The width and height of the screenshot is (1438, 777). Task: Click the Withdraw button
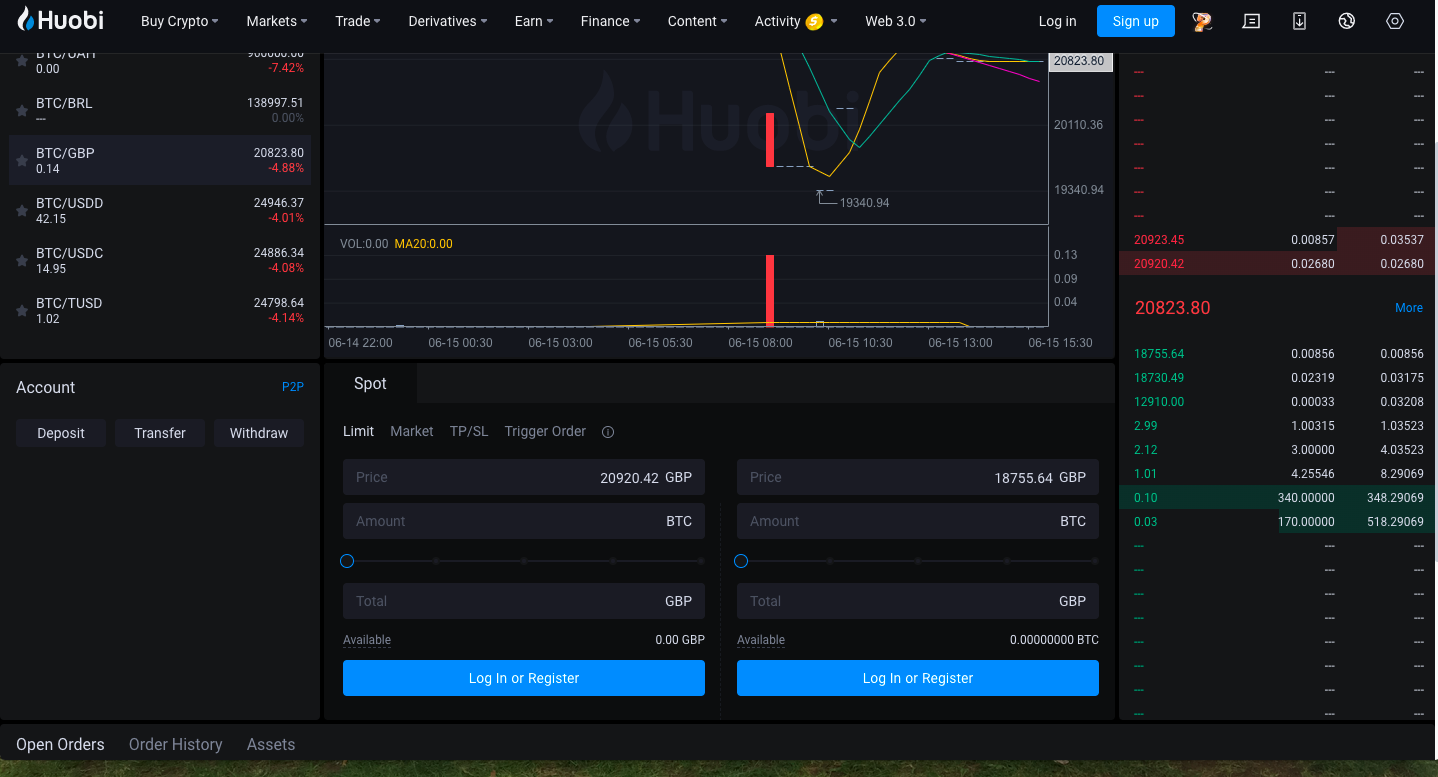259,433
